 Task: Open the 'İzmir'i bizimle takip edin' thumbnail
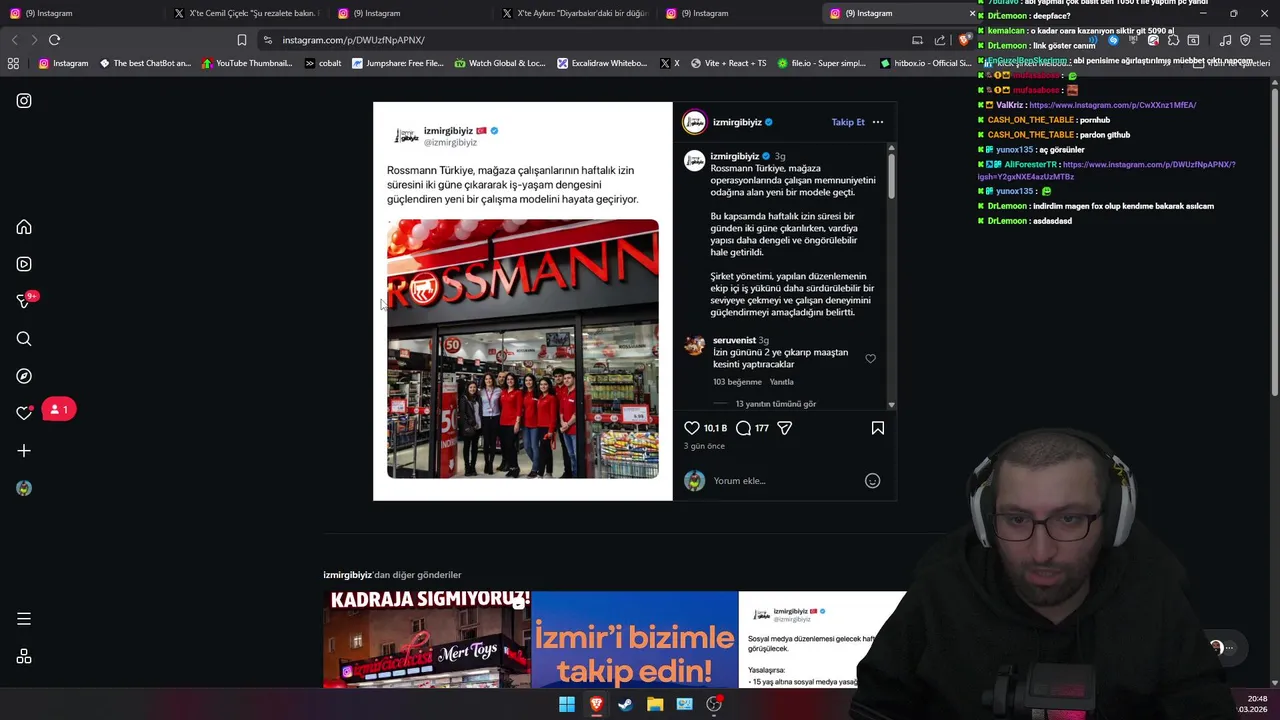click(x=634, y=639)
